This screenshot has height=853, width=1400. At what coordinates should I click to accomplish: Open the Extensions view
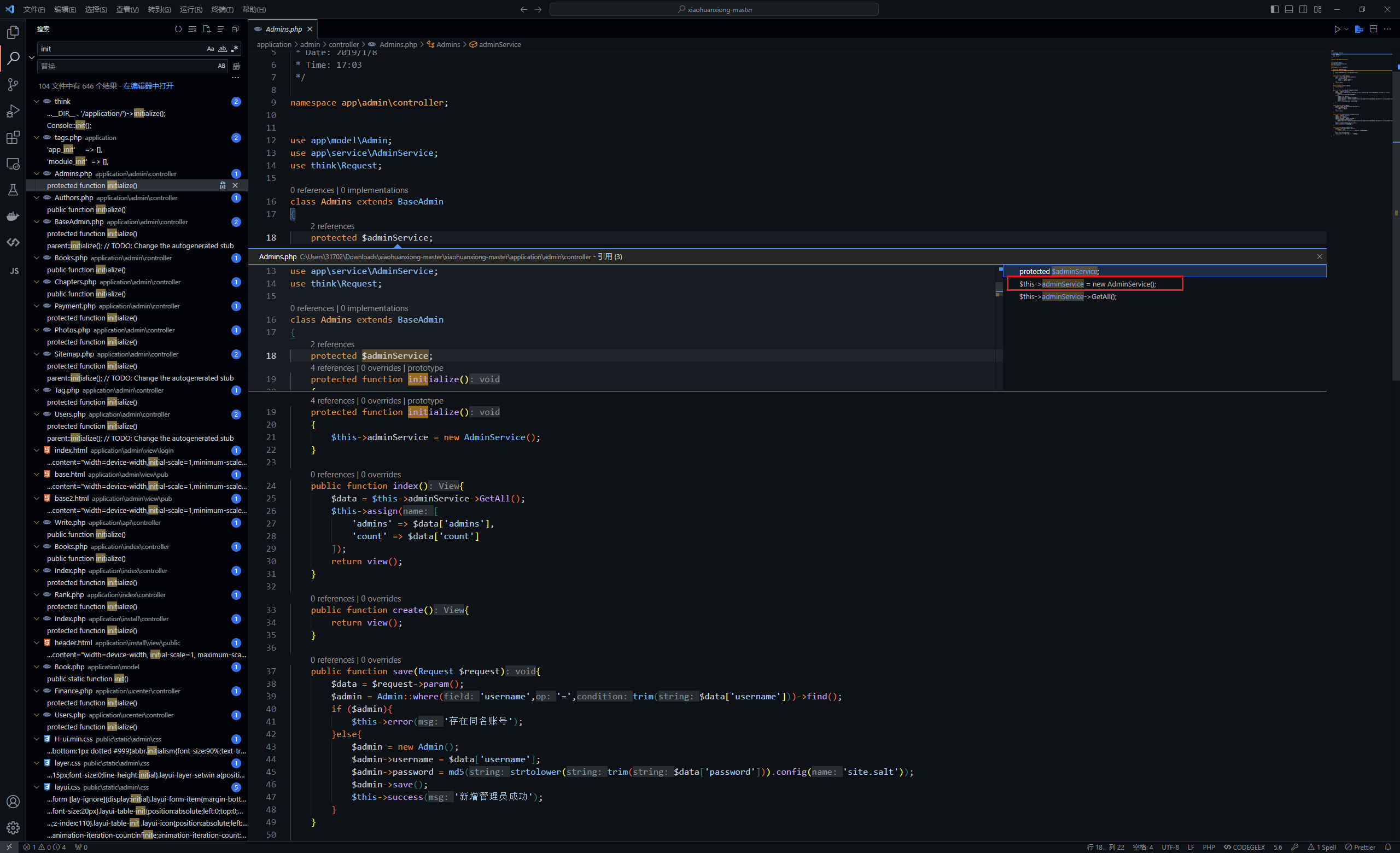click(13, 137)
